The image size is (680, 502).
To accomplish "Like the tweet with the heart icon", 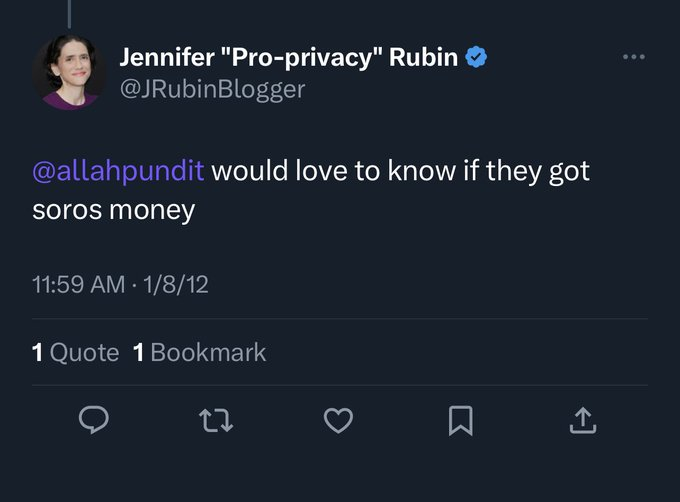I will point(338,420).
